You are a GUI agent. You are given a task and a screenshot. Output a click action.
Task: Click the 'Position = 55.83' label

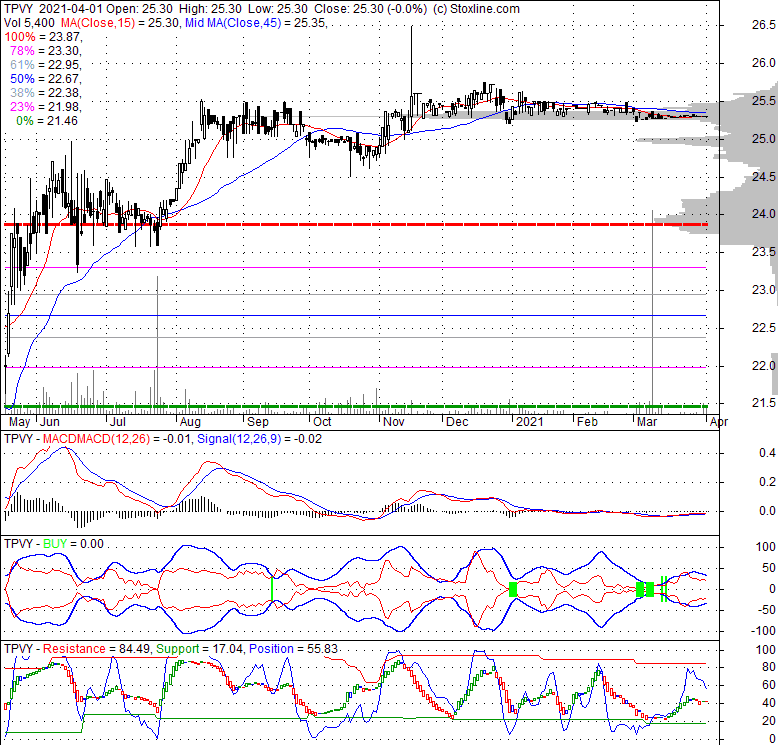click(x=293, y=649)
